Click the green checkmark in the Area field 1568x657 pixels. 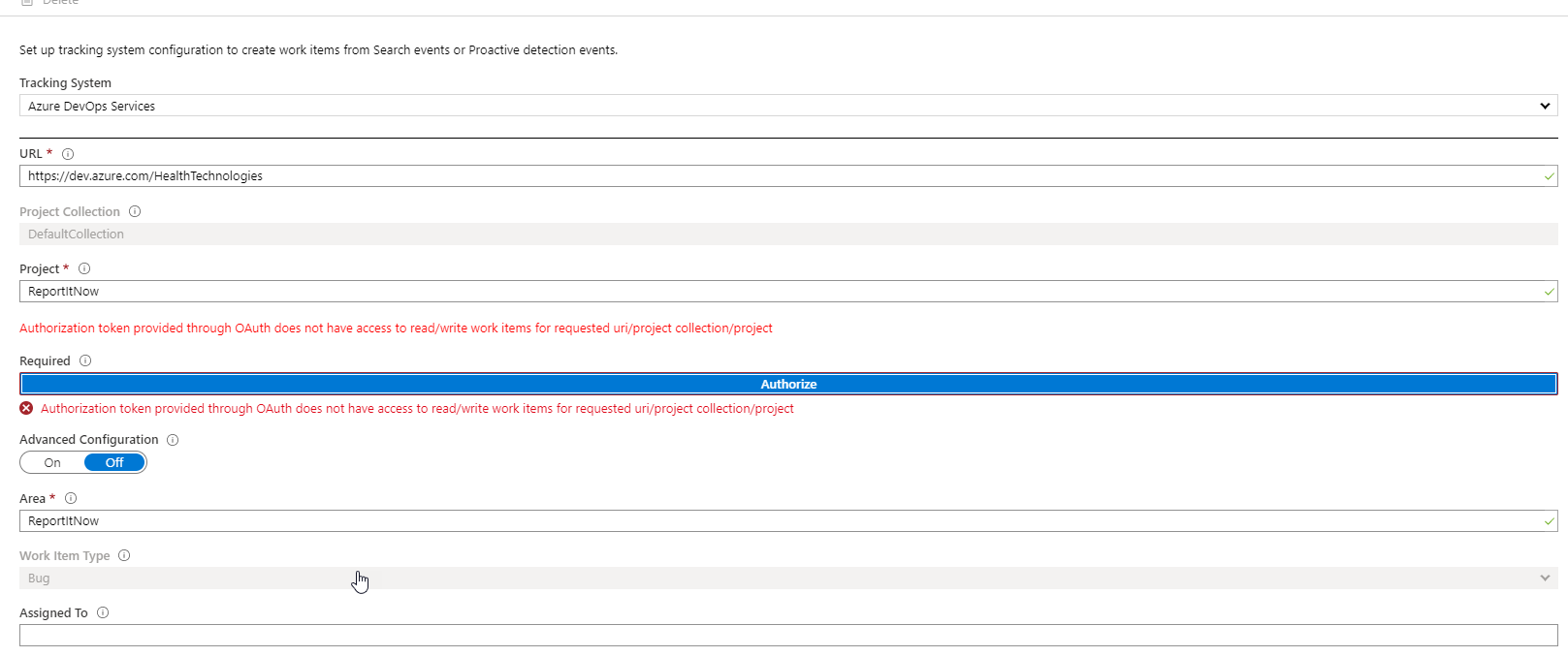click(1549, 521)
